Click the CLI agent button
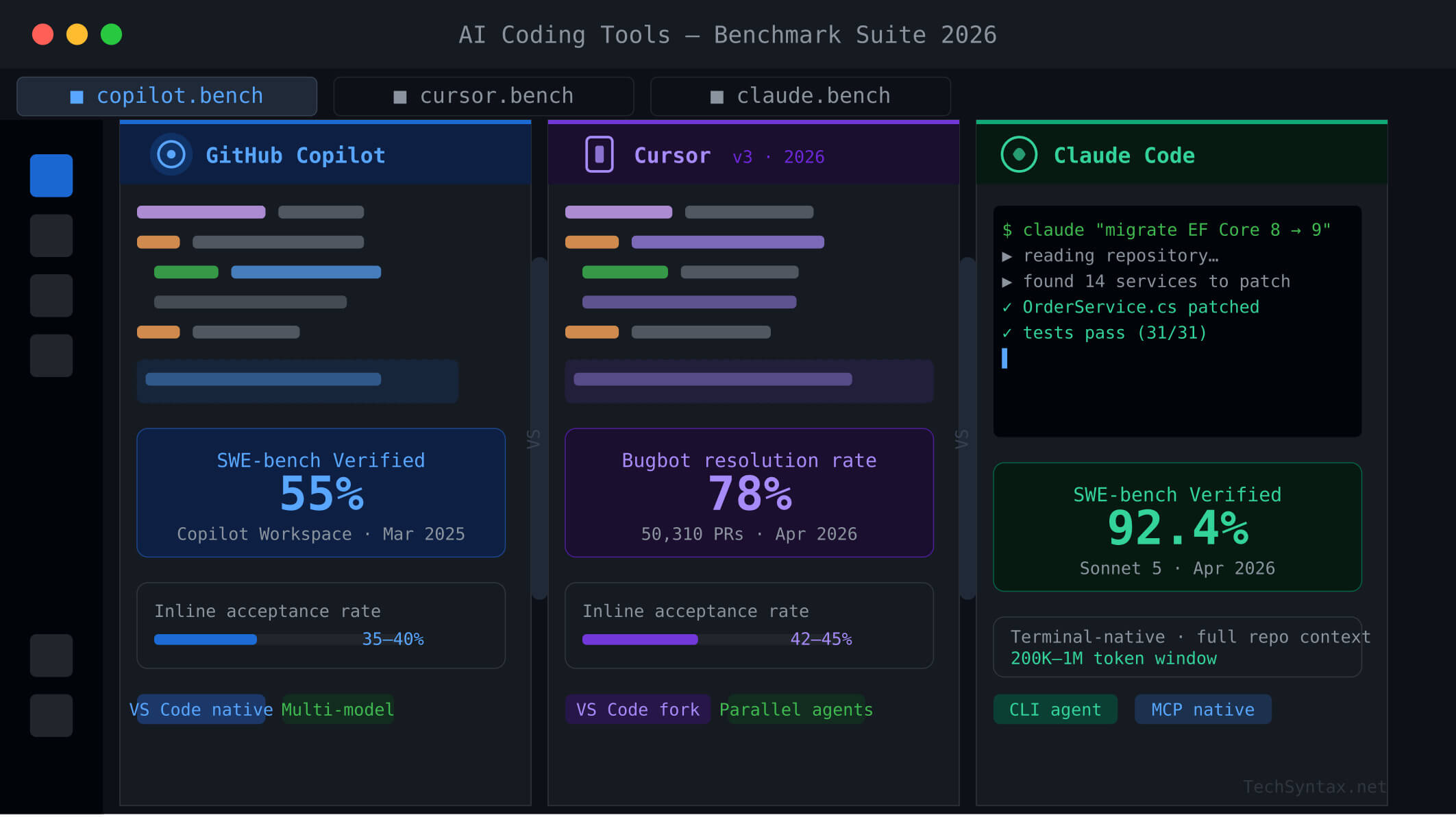Image resolution: width=1456 pixels, height=835 pixels. coord(1054,710)
